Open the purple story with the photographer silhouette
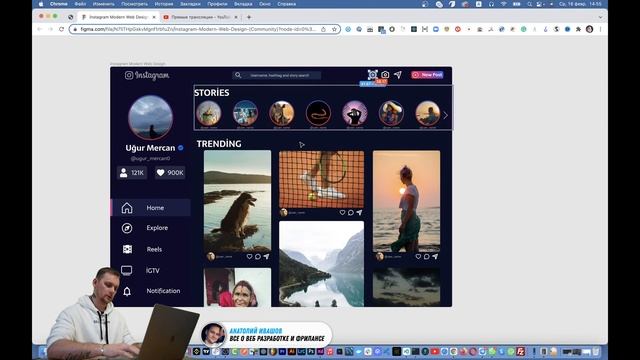Image resolution: width=640 pixels, height=360 pixels. (x=355, y=113)
